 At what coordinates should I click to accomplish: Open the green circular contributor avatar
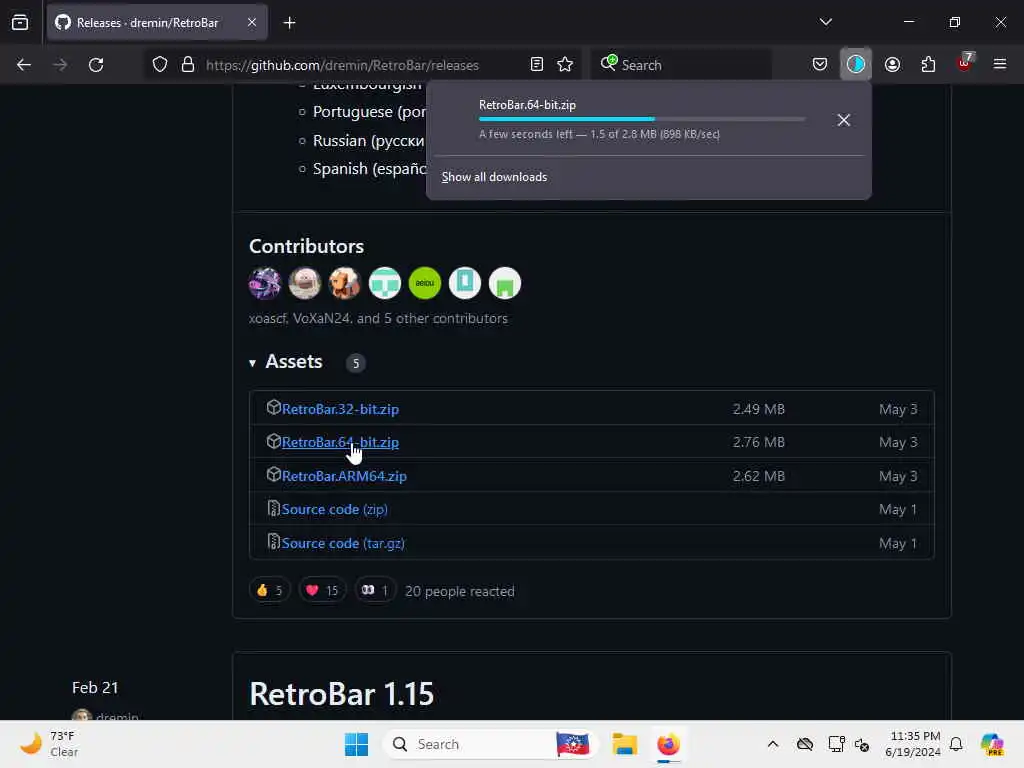tap(424, 283)
